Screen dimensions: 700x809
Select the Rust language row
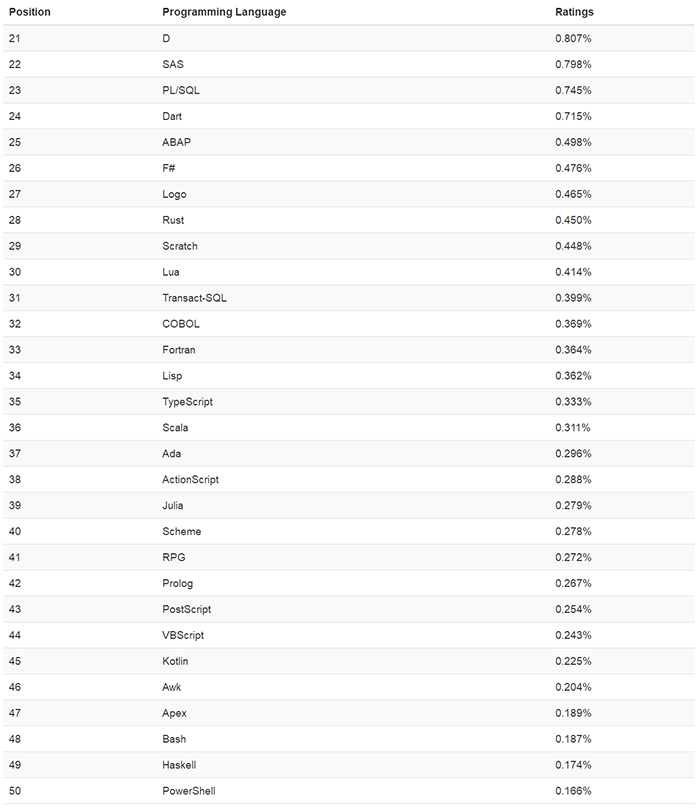(x=173, y=220)
